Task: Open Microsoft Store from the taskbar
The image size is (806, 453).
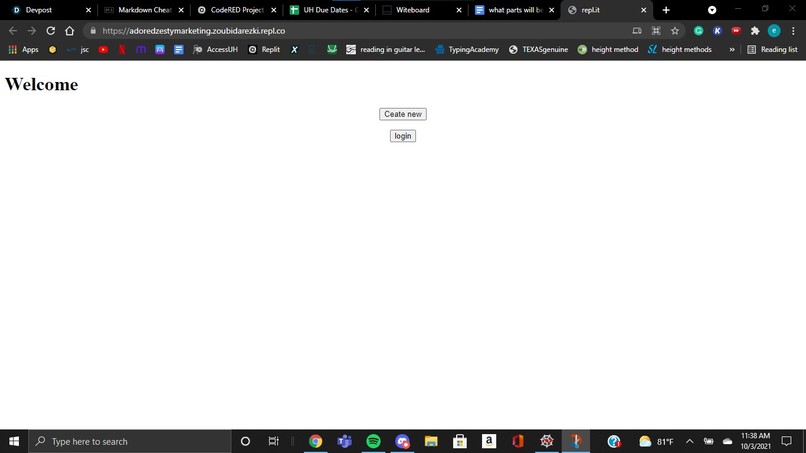Action: coord(460,441)
